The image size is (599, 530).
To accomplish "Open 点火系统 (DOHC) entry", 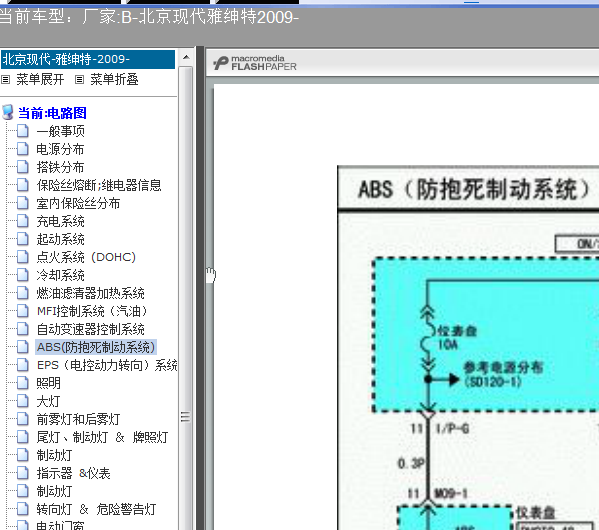I will pyautogui.click(x=86, y=257).
